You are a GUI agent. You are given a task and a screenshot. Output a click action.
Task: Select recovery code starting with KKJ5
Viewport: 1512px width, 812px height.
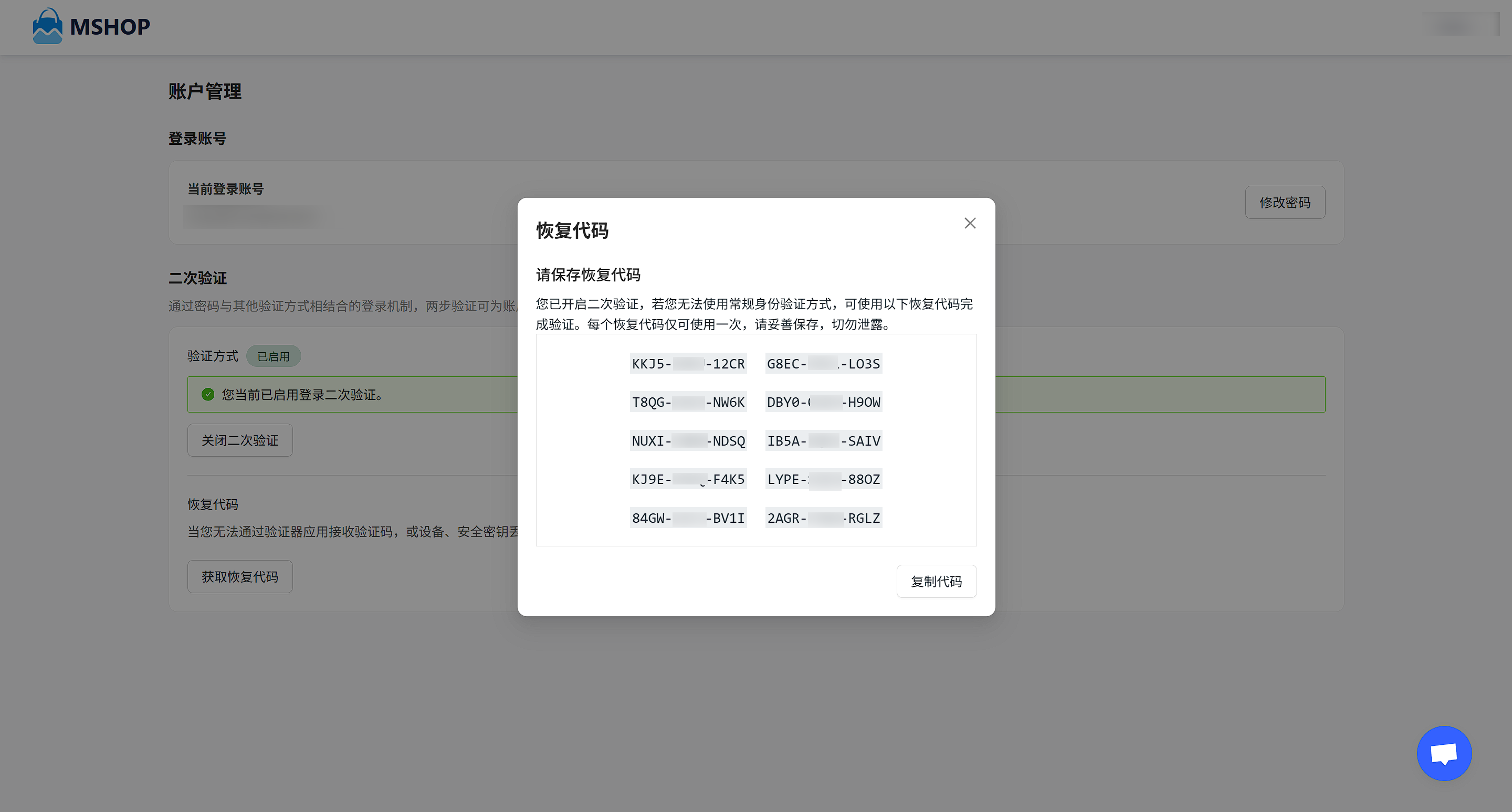click(688, 364)
